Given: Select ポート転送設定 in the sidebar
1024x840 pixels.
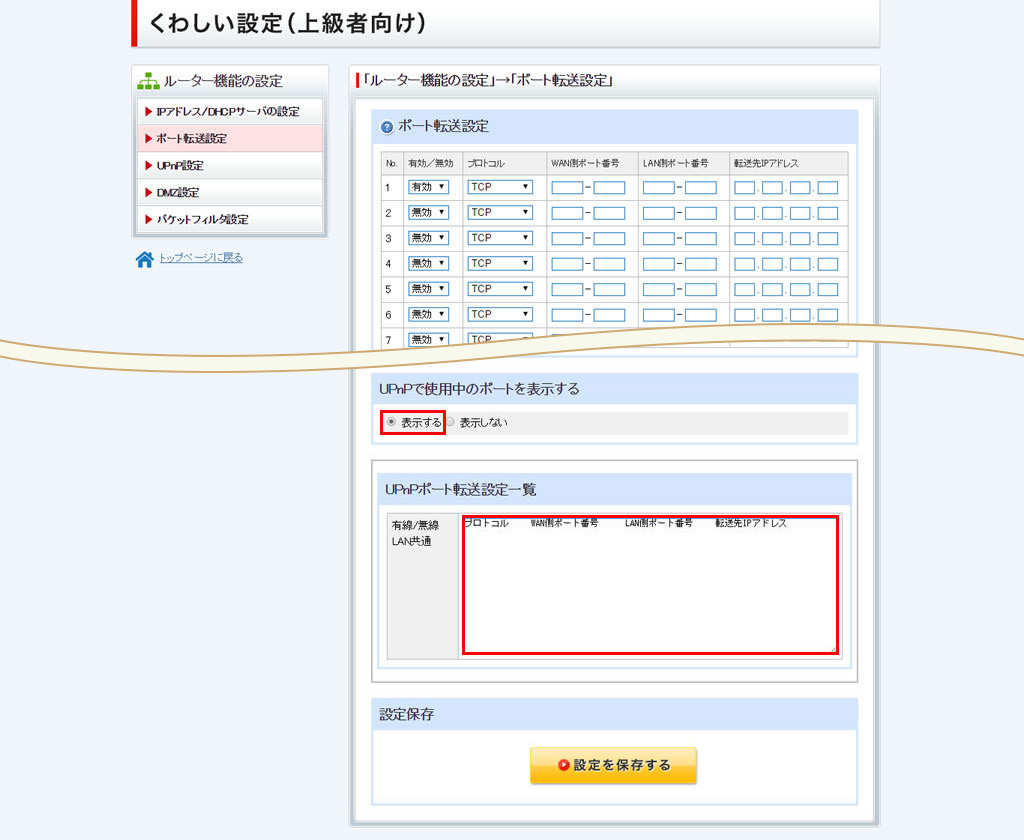Looking at the screenshot, I should tap(229, 139).
